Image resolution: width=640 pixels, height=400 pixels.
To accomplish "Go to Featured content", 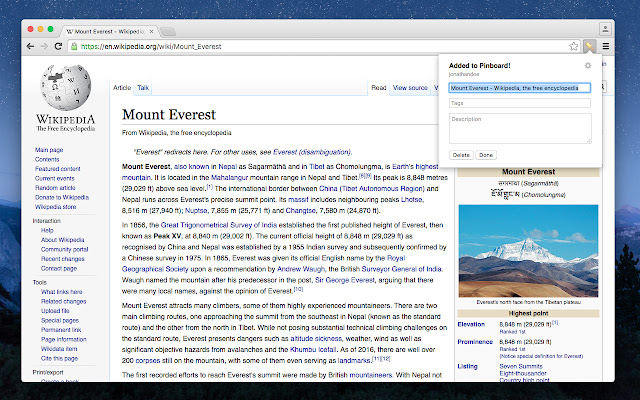I will click(58, 169).
